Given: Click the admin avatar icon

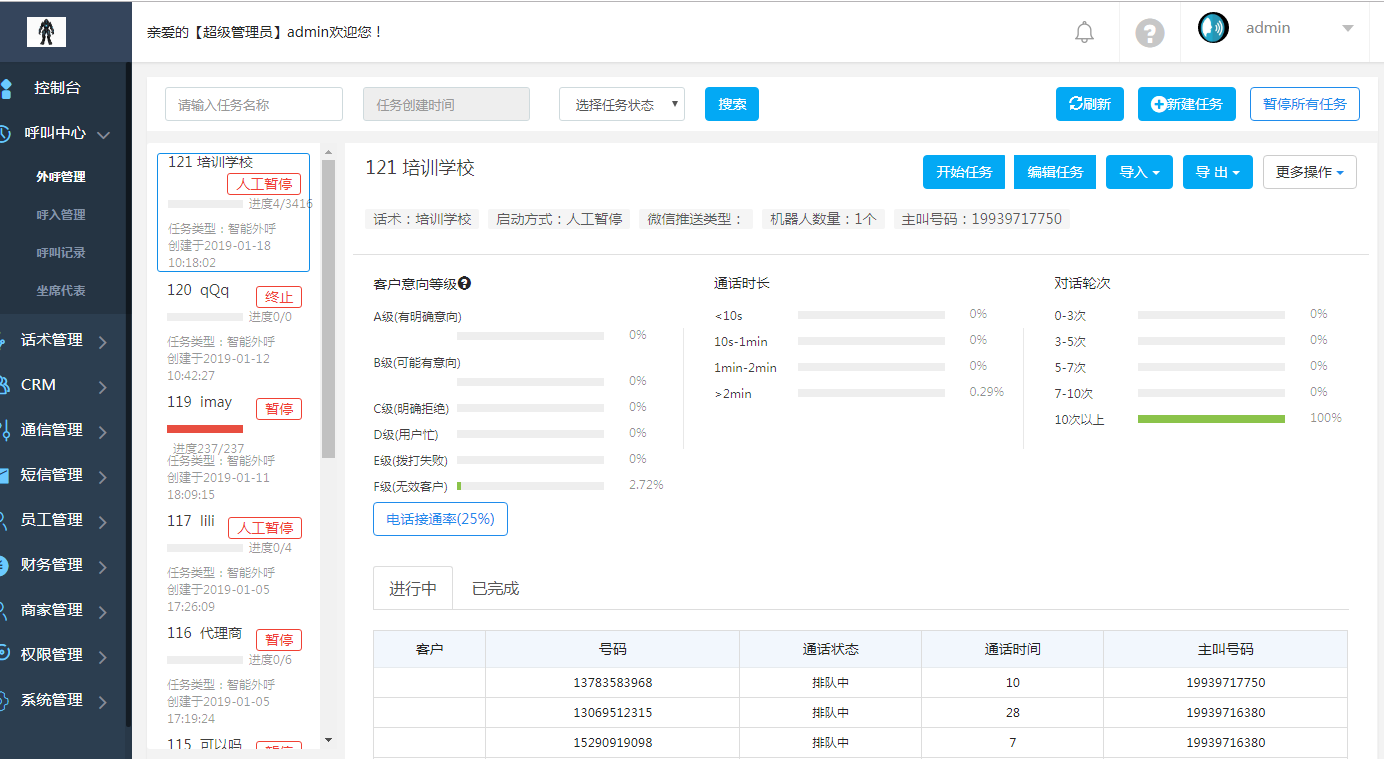Looking at the screenshot, I should coord(1213,28).
